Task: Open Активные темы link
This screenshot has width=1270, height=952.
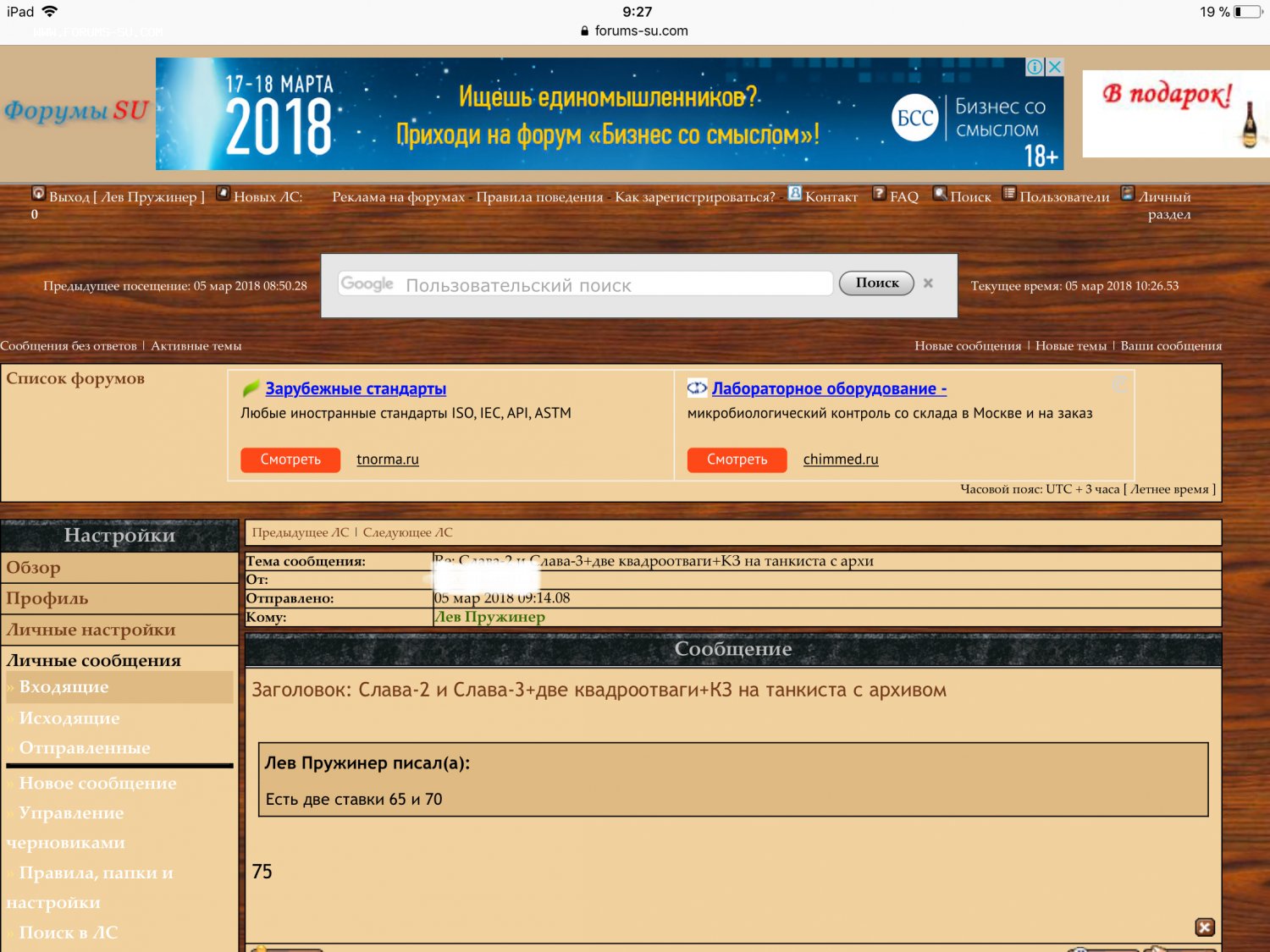Action: (196, 346)
